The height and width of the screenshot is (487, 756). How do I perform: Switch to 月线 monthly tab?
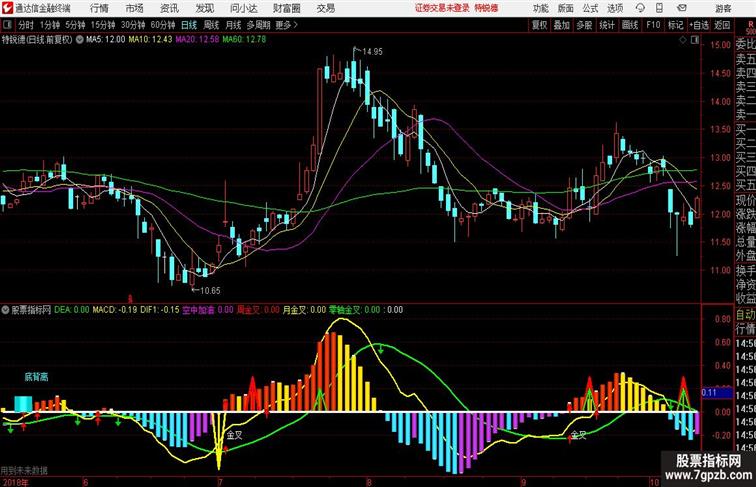click(233, 25)
